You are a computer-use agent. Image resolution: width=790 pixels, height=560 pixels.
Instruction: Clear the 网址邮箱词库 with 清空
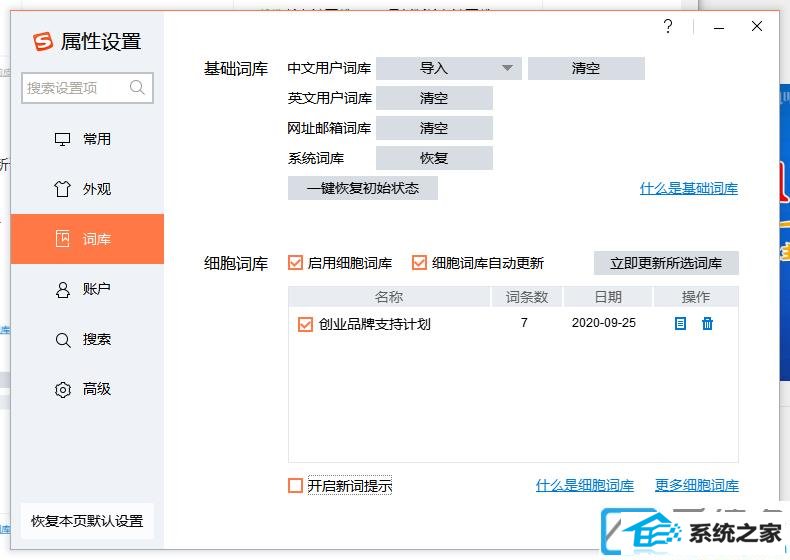tap(434, 128)
